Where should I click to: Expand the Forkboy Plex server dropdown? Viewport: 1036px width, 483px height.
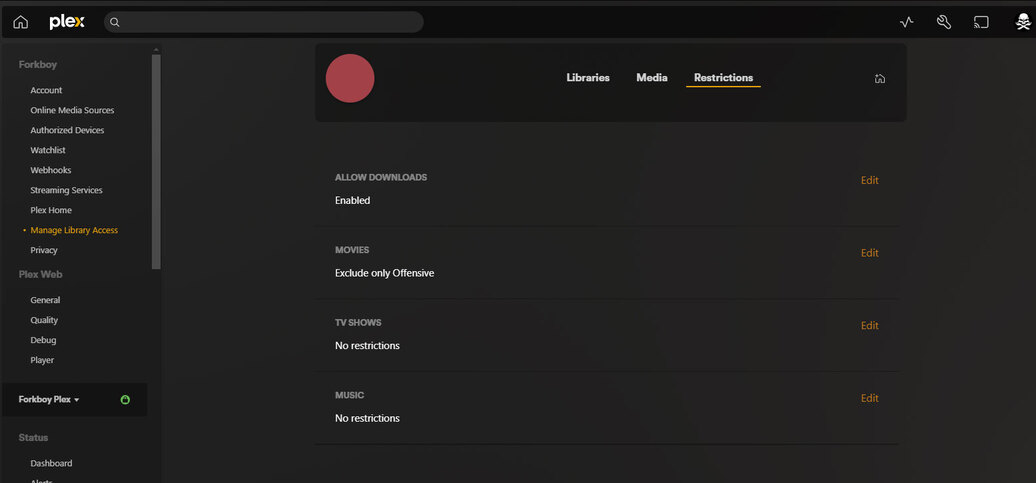click(x=49, y=400)
